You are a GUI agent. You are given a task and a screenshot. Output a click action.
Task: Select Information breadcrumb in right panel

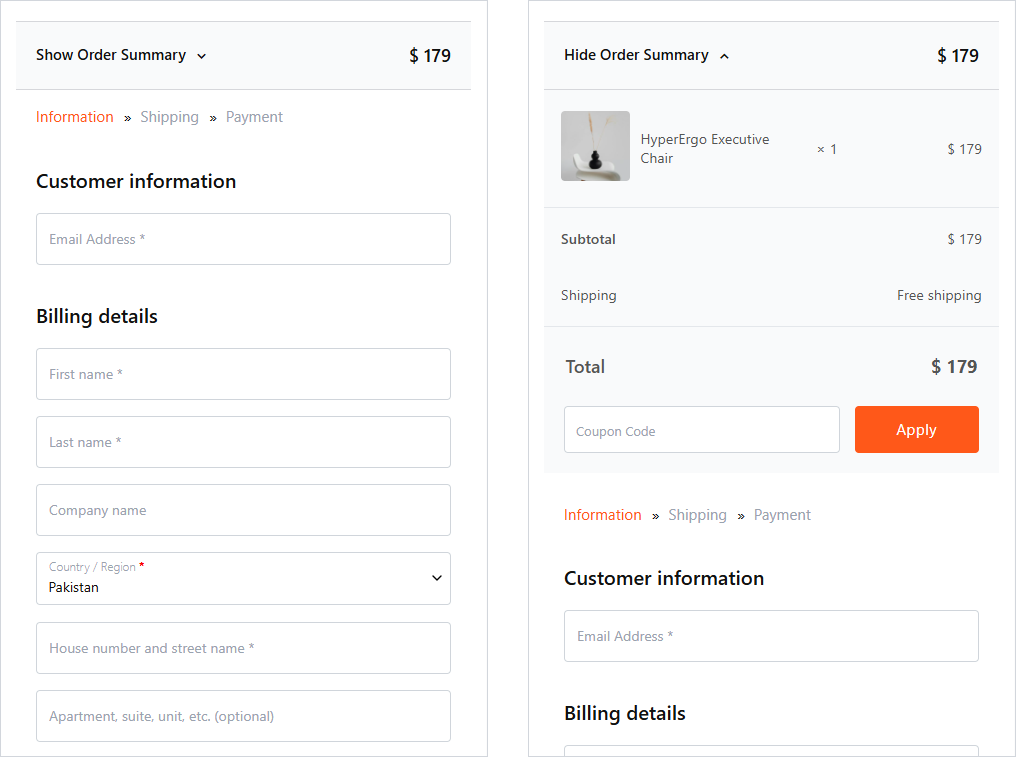(x=603, y=515)
